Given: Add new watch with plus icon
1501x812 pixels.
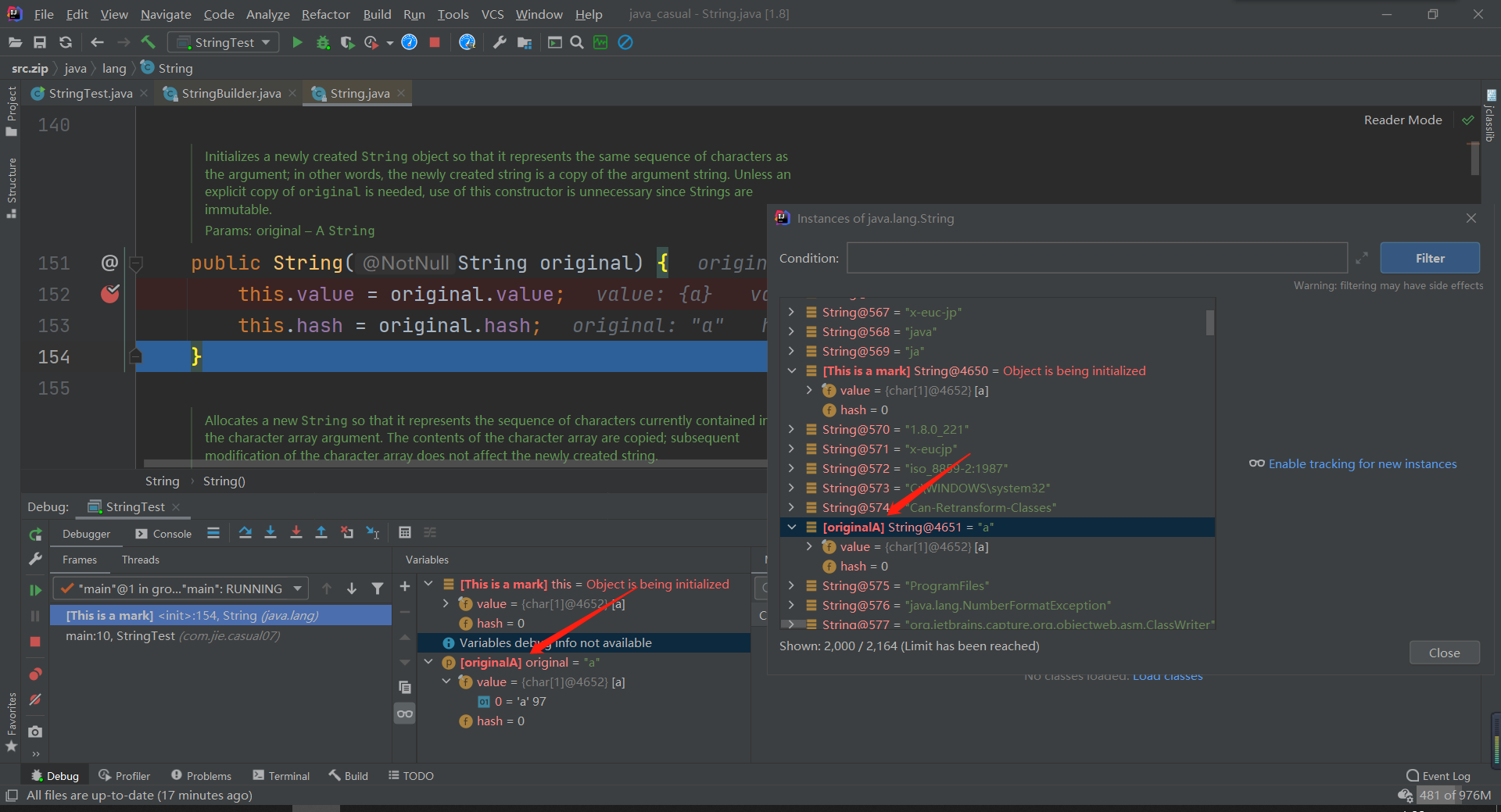Looking at the screenshot, I should click(x=405, y=587).
